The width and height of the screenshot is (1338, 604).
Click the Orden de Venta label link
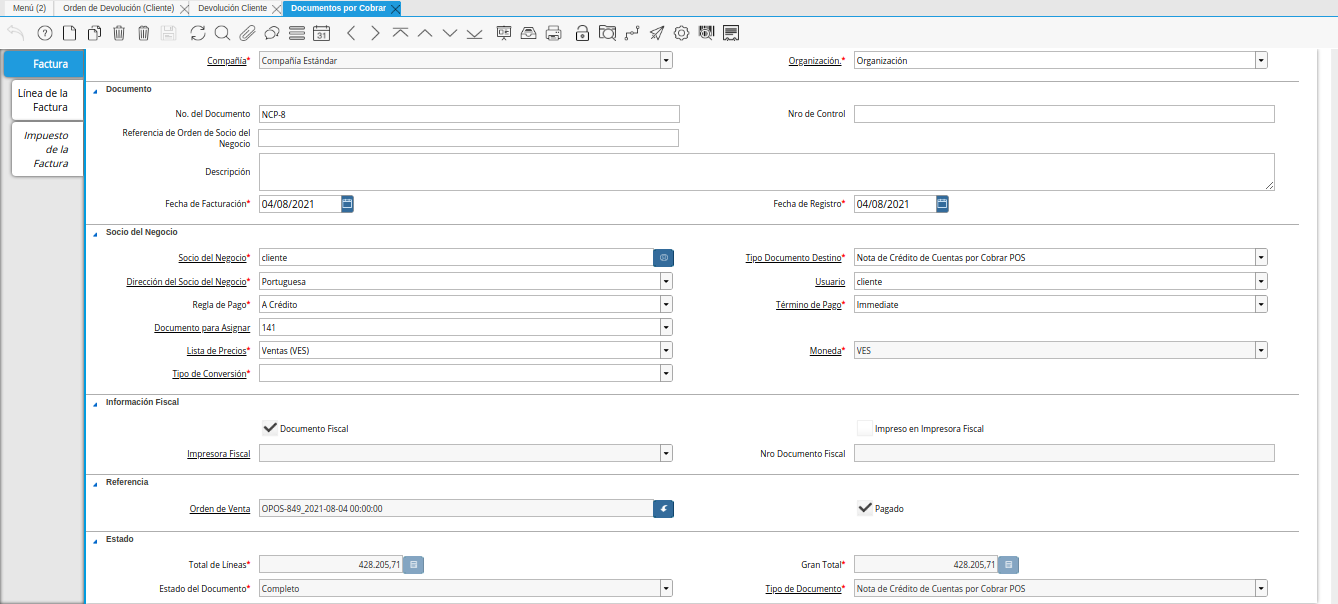[x=219, y=509]
